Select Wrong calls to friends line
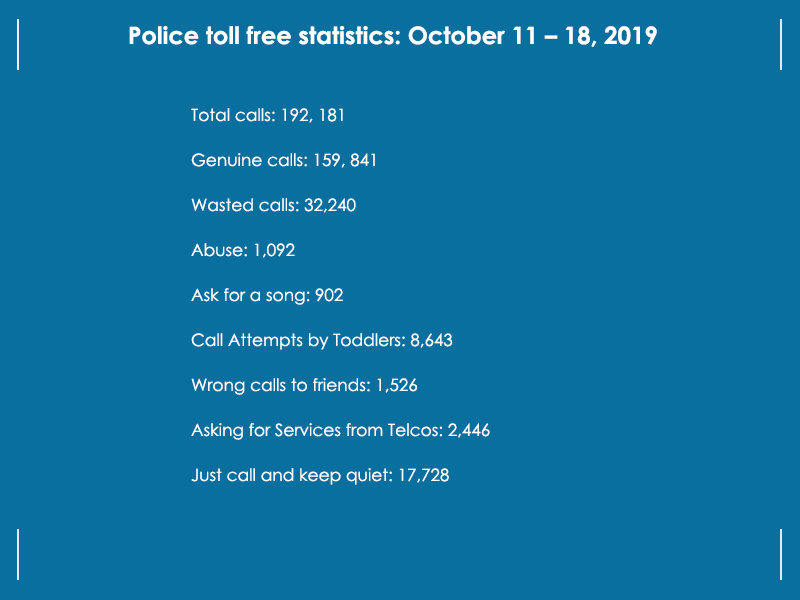The width and height of the screenshot is (800, 600). click(x=304, y=385)
